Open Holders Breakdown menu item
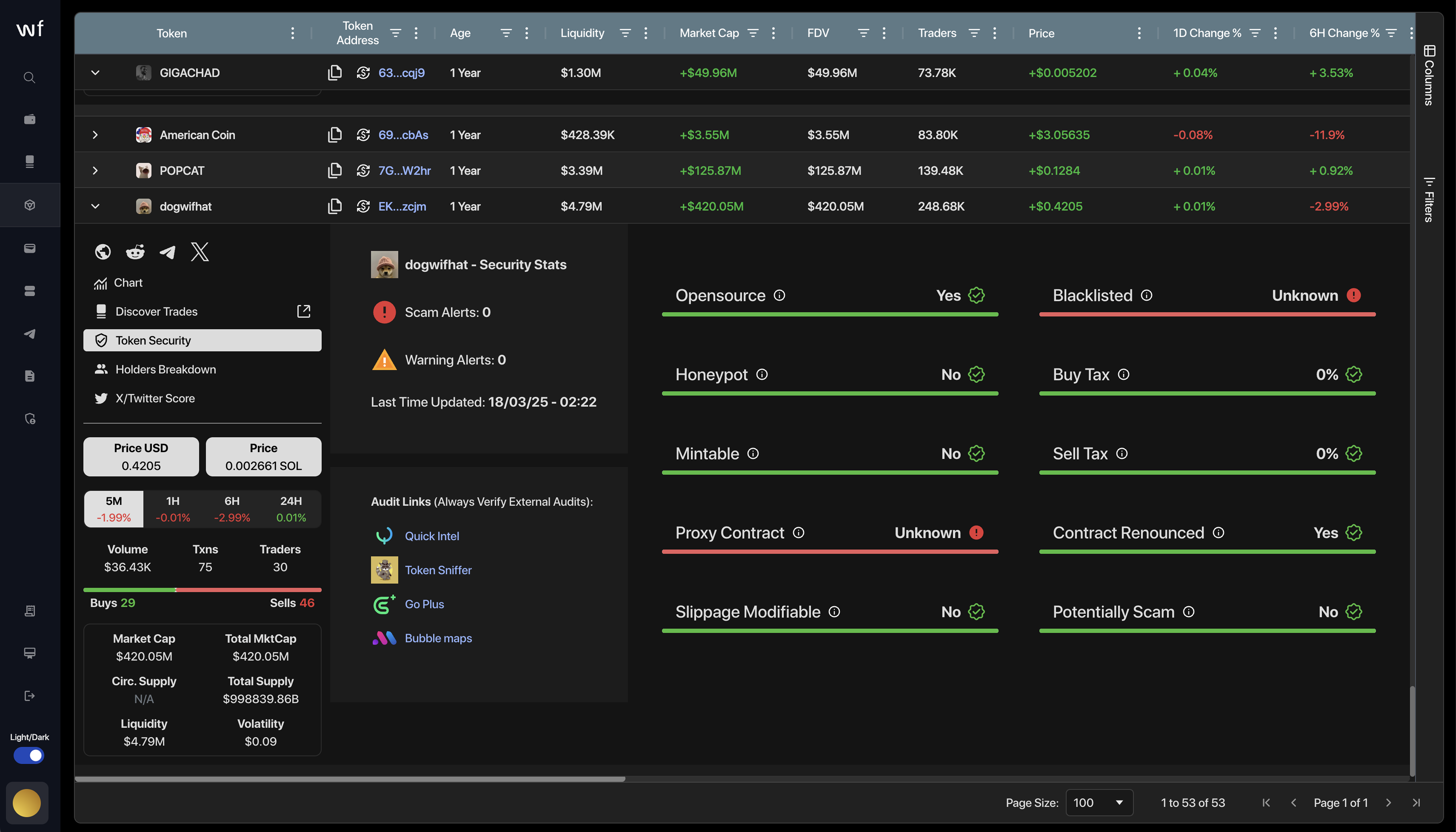 (x=166, y=369)
